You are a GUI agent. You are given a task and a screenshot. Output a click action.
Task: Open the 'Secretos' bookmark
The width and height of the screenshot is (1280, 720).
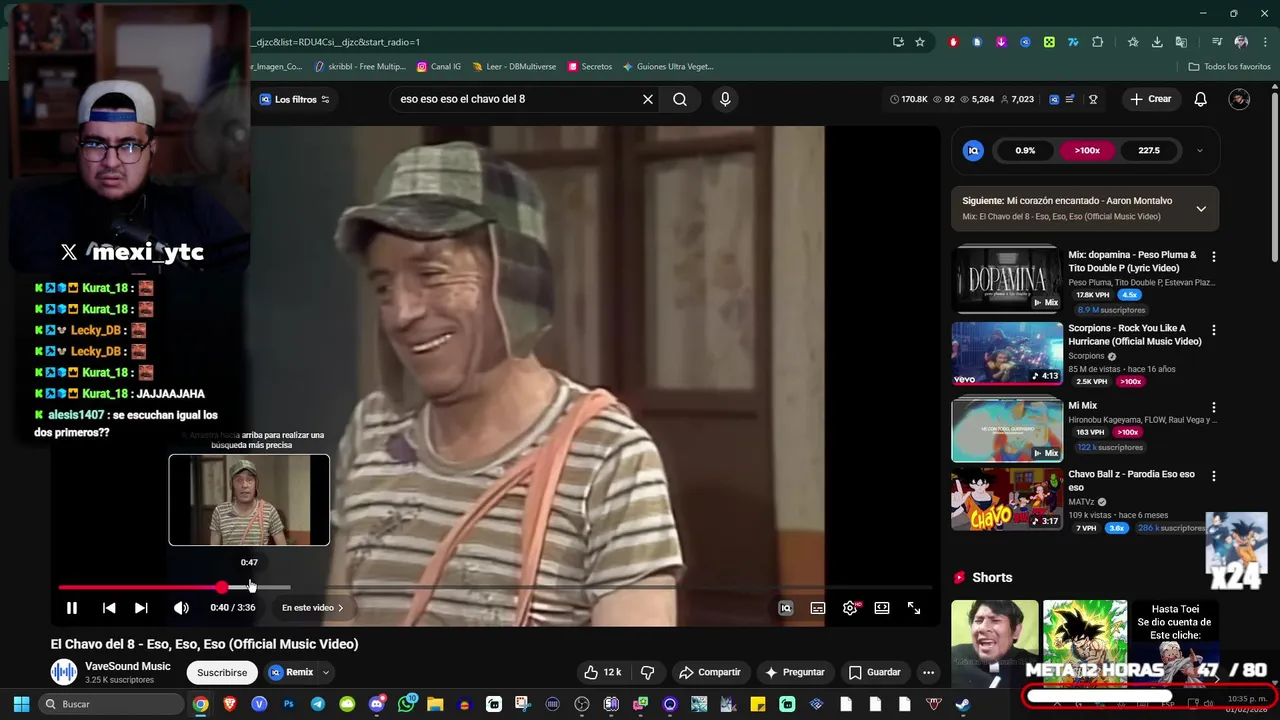(590, 67)
